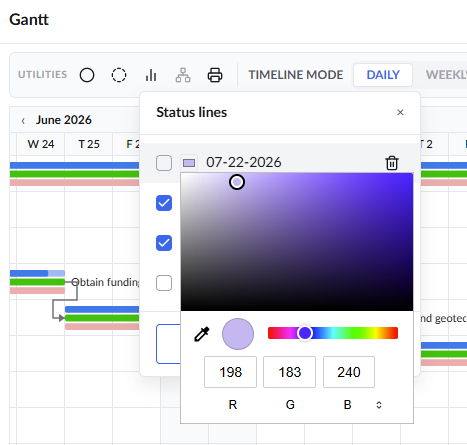Uncheck the second status line checkbox

(x=164, y=203)
